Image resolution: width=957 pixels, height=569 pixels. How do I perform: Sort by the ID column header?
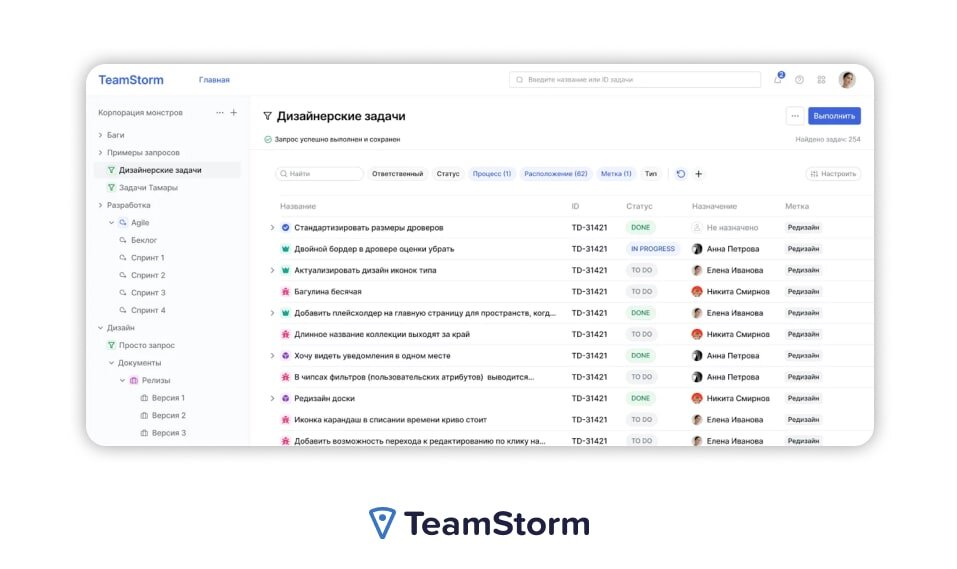575,206
